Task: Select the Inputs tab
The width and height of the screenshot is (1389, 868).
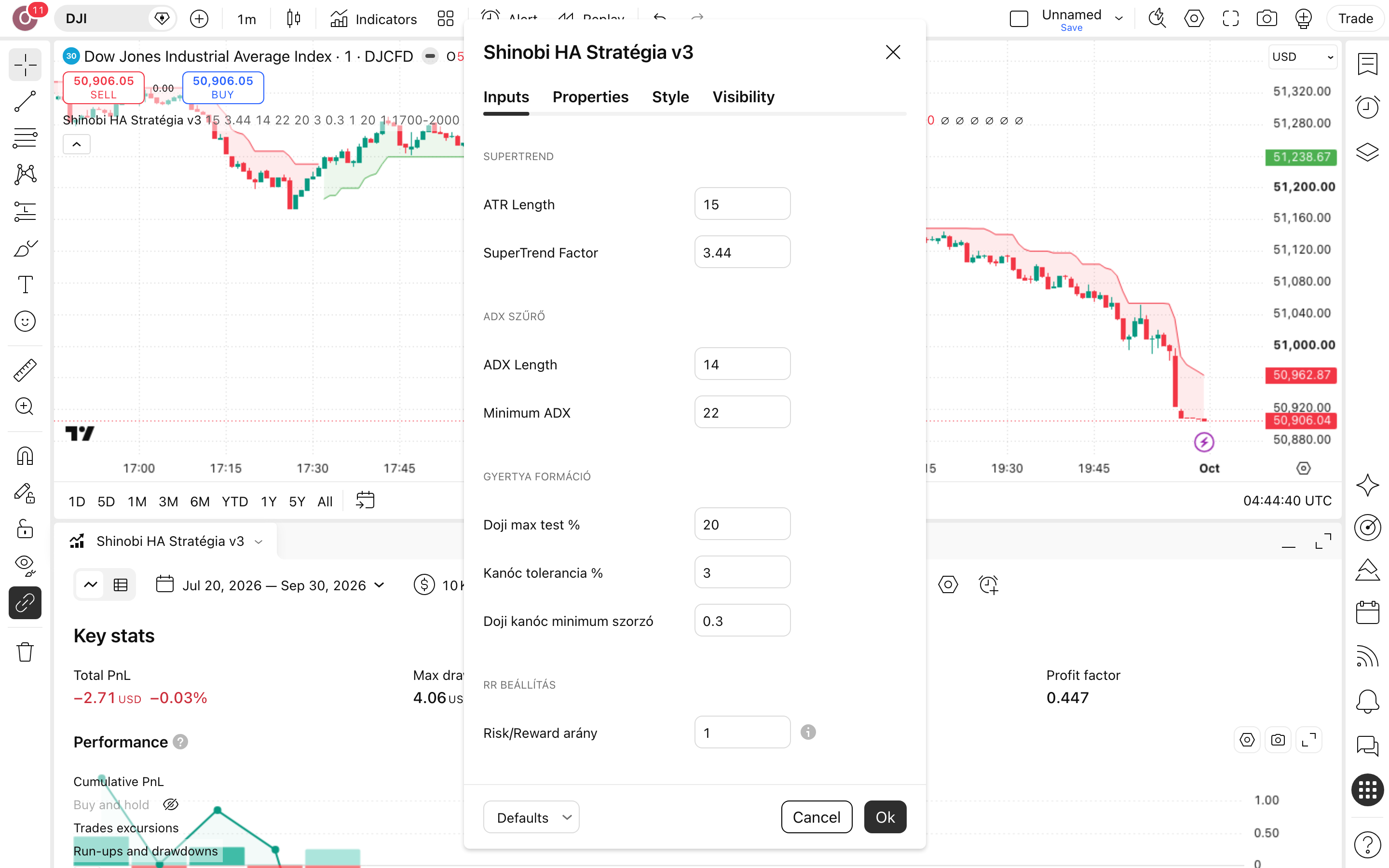Action: tap(506, 97)
